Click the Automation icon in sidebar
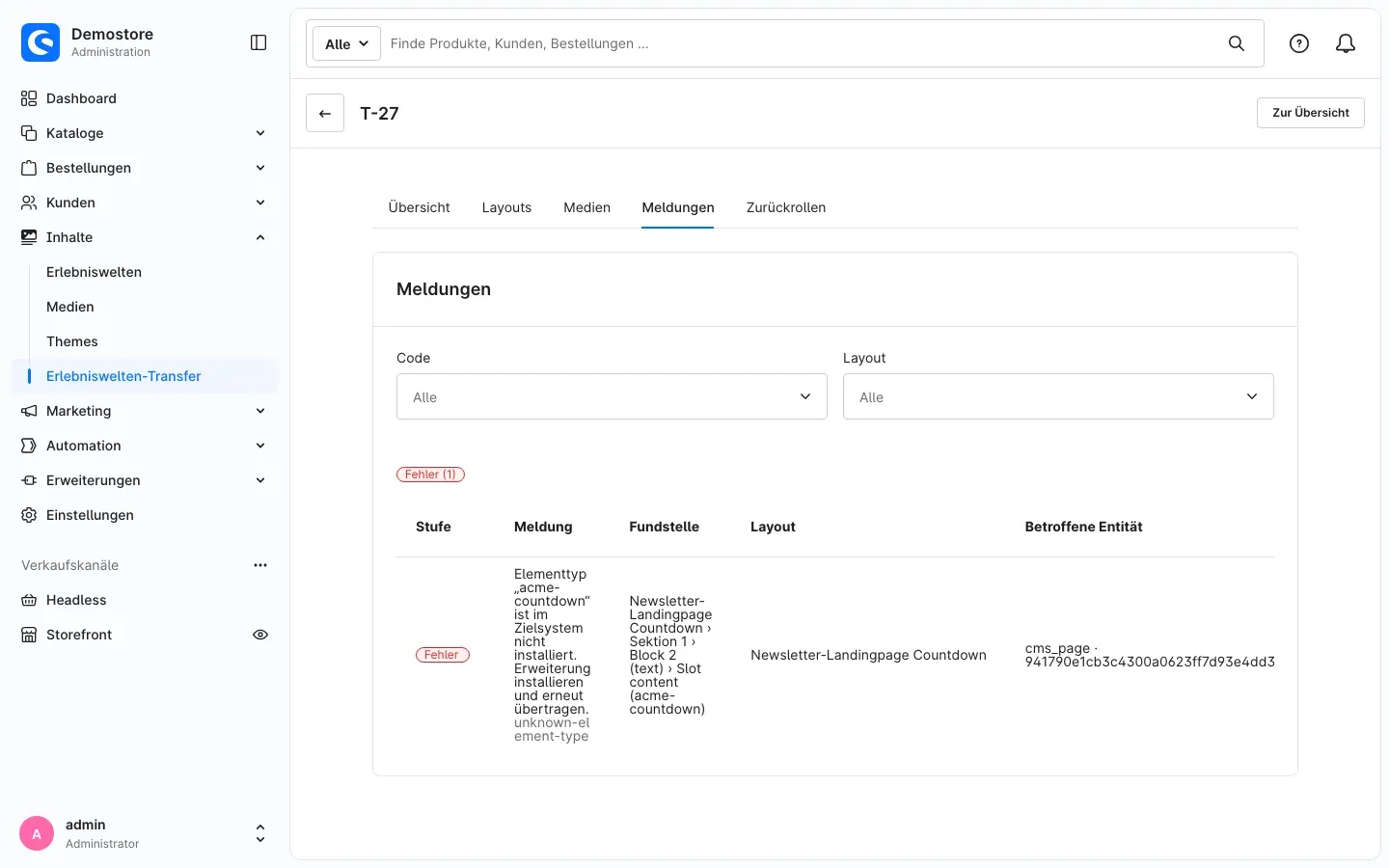 click(x=29, y=446)
